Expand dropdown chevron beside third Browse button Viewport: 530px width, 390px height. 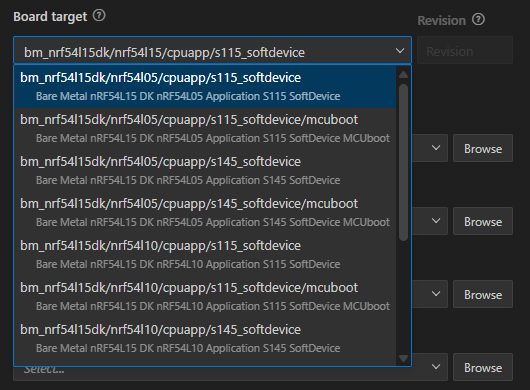436,294
